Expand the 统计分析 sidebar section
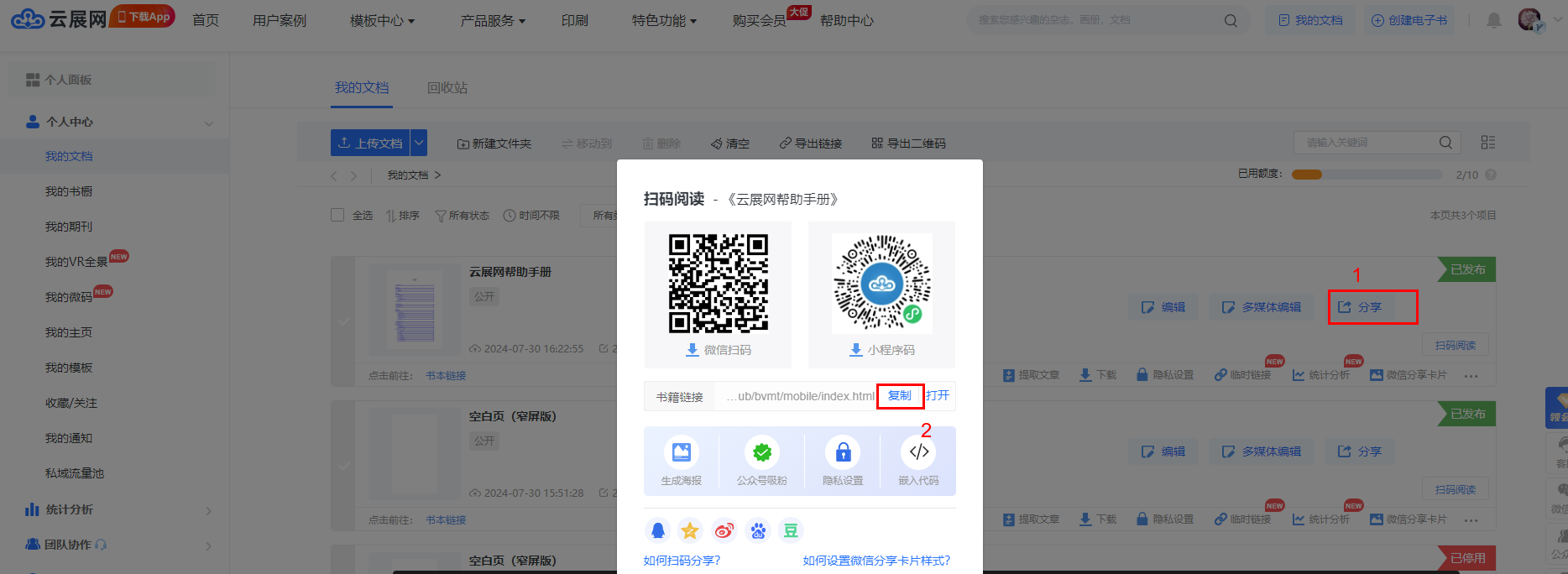Screen dimensions: 1568x574 (x=208, y=510)
